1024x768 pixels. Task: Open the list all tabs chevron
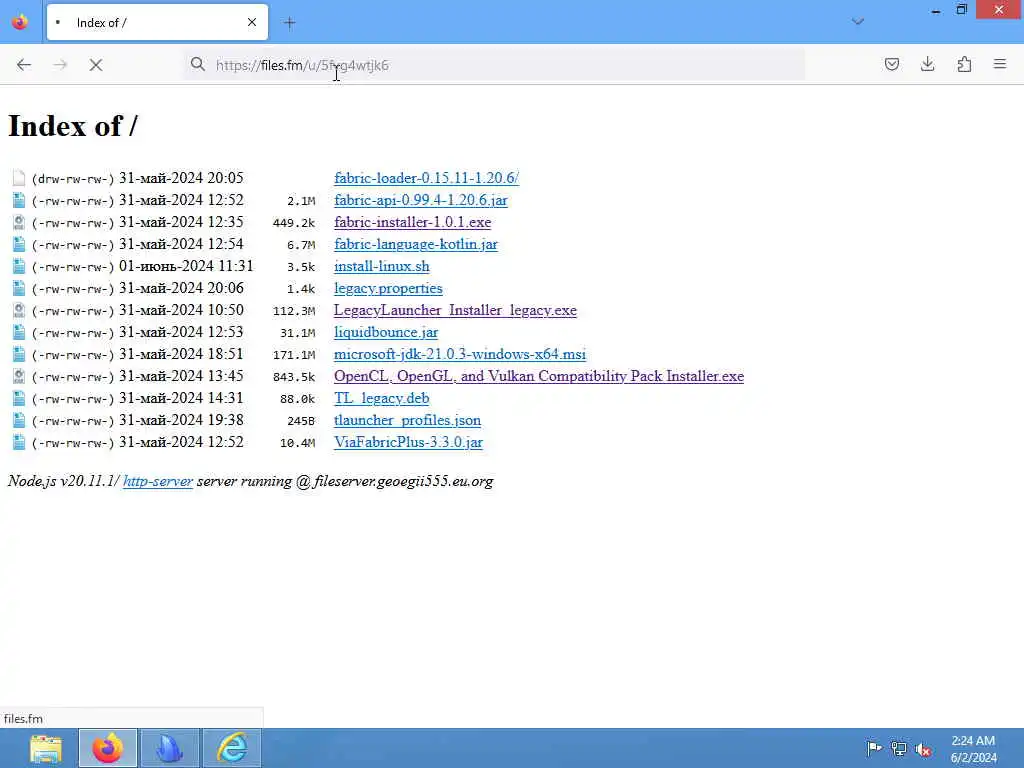coord(858,22)
